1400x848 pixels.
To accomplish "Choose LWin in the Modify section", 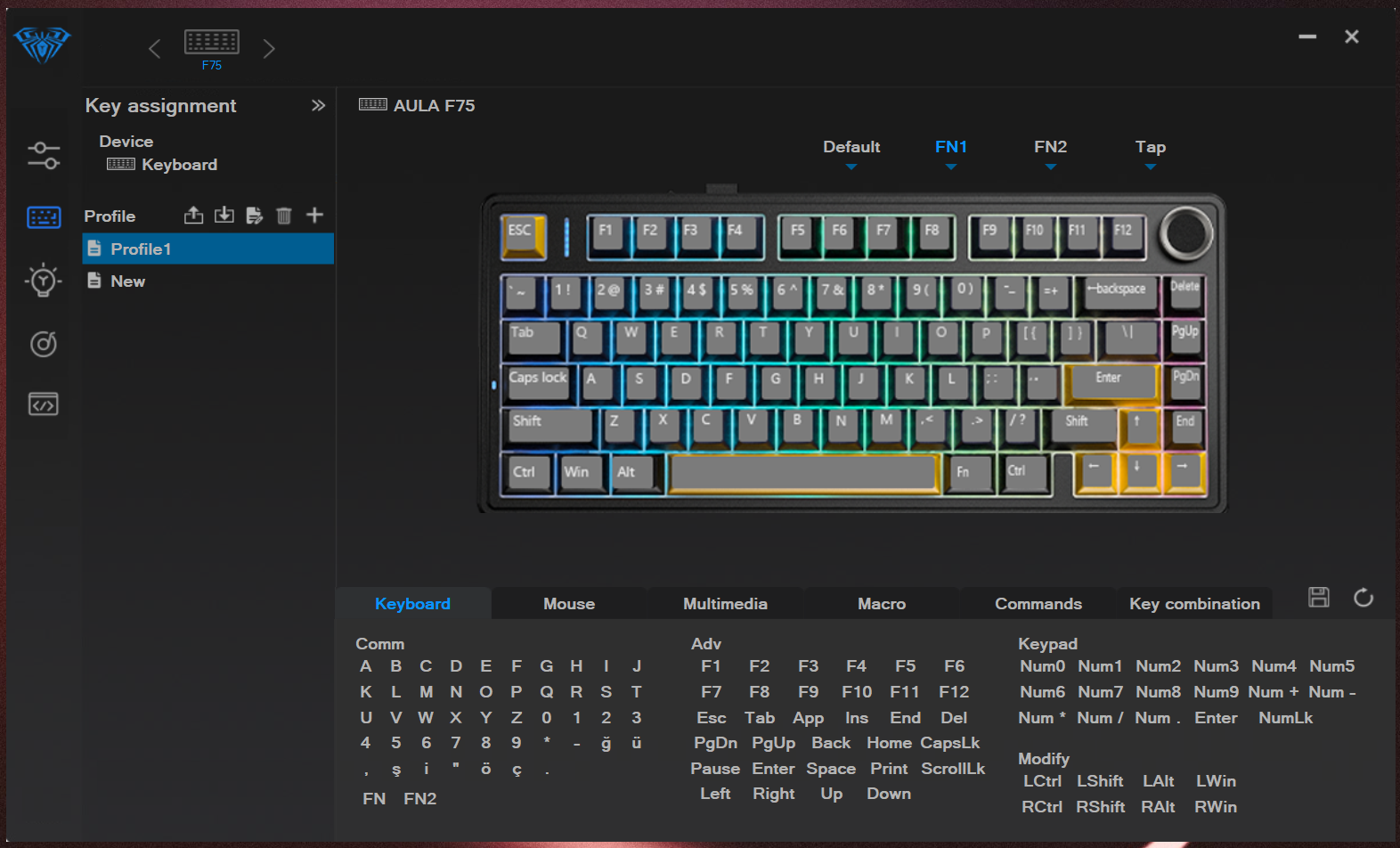I will click(x=1216, y=781).
